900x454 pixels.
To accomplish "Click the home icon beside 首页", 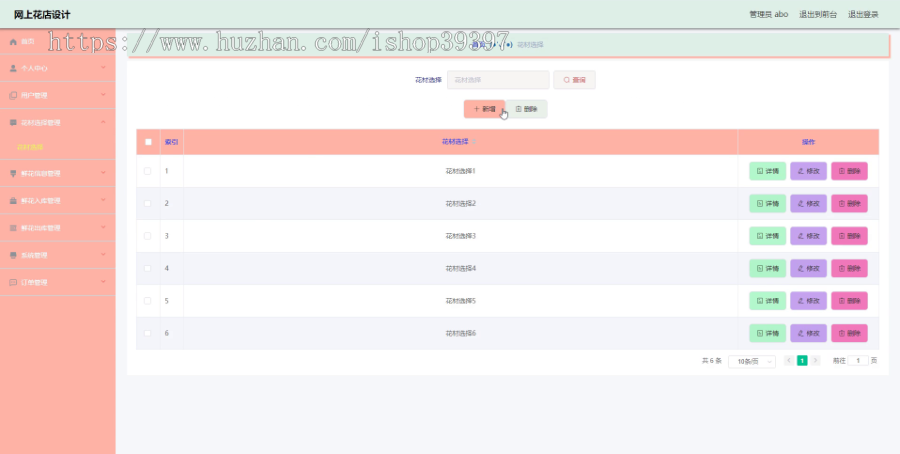I will point(13,41).
